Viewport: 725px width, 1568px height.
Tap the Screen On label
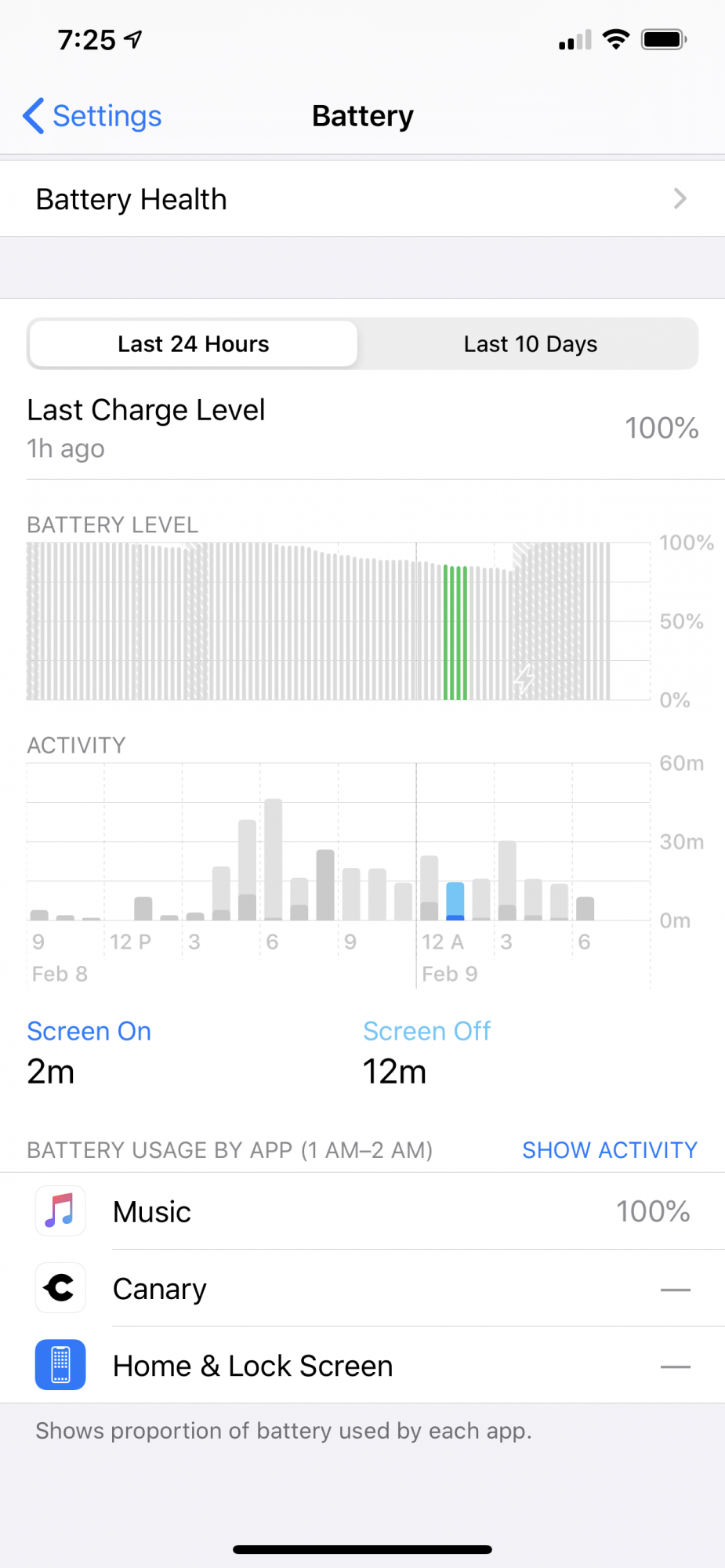click(89, 1032)
